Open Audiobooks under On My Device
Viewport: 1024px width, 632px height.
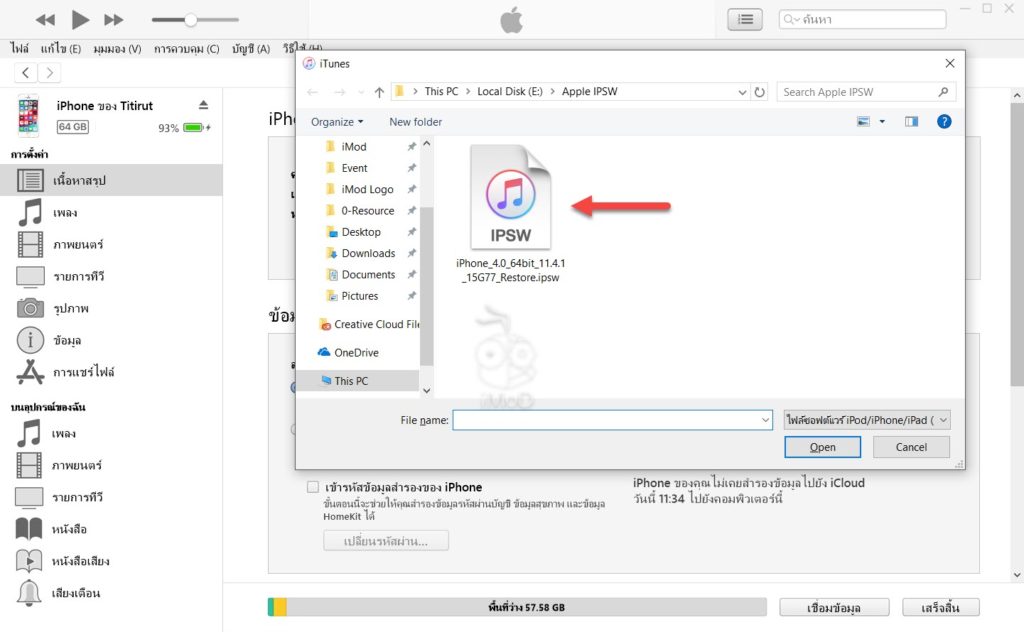pos(60,561)
